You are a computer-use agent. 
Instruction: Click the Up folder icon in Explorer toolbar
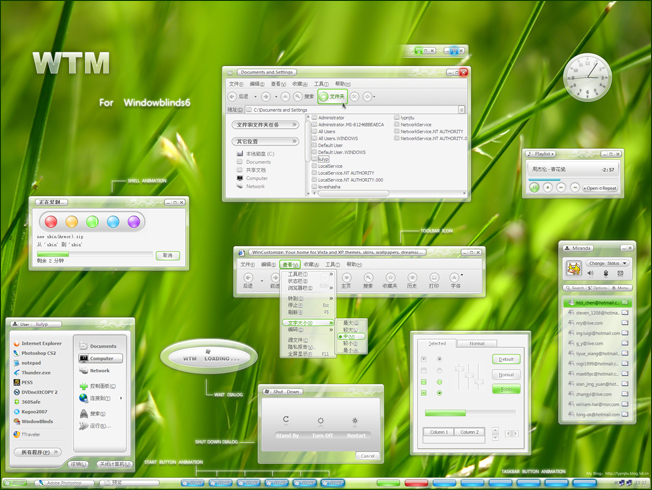285,97
